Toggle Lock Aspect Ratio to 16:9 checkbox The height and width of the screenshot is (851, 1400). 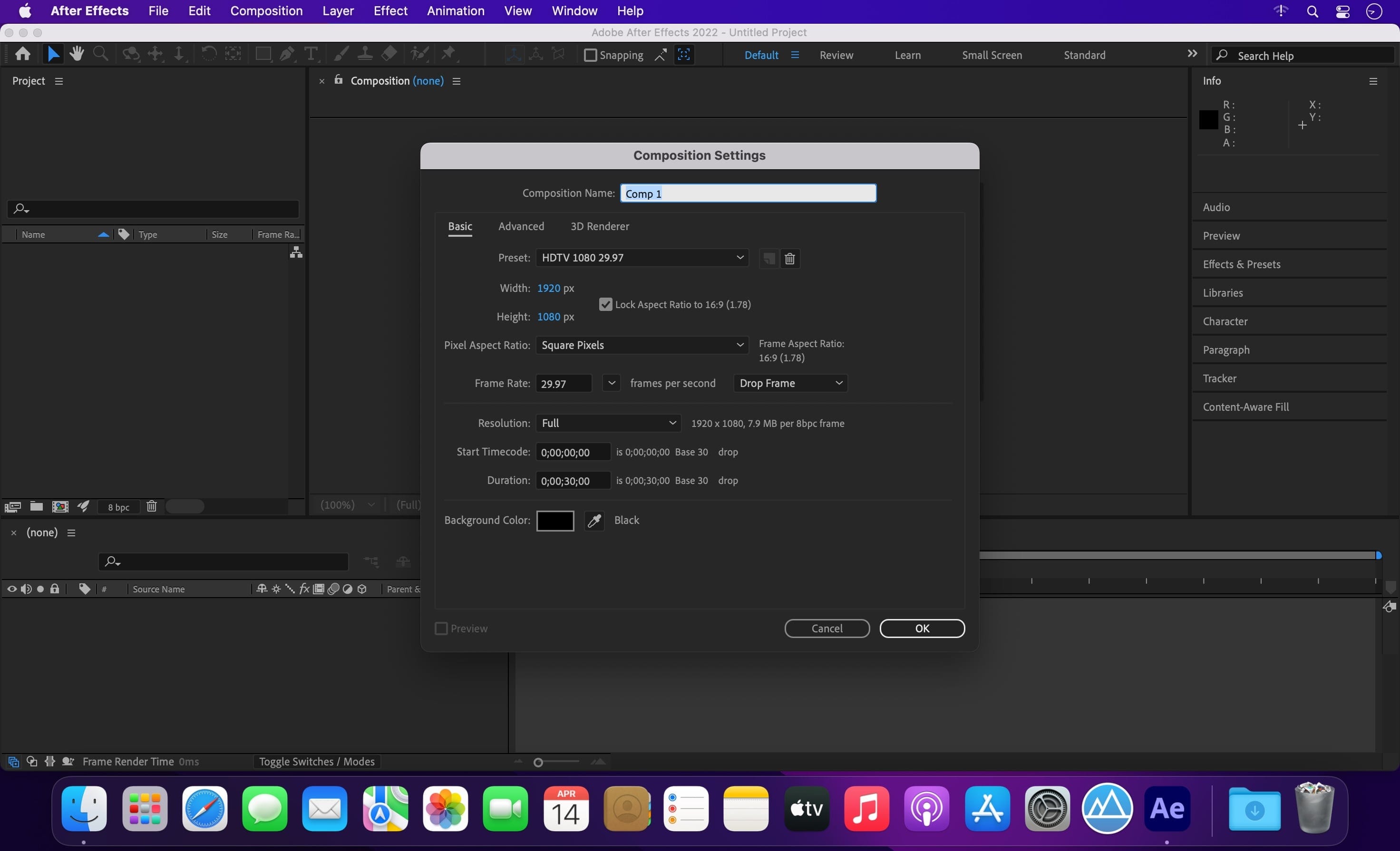coord(604,304)
